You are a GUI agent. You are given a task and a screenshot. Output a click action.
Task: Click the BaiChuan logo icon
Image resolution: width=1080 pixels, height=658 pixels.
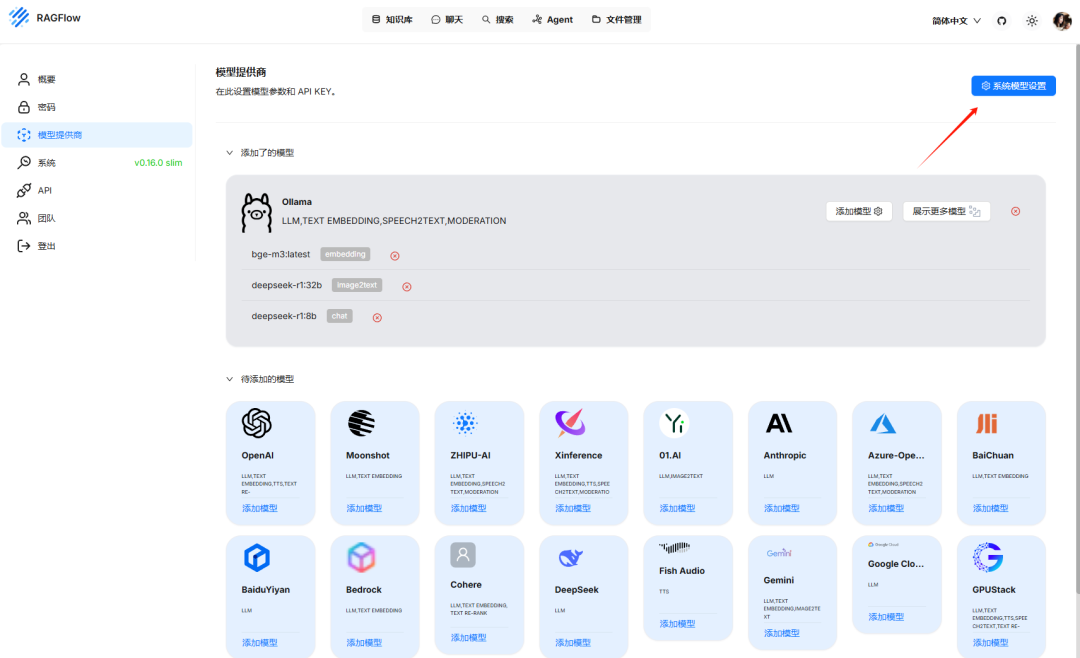coord(987,423)
